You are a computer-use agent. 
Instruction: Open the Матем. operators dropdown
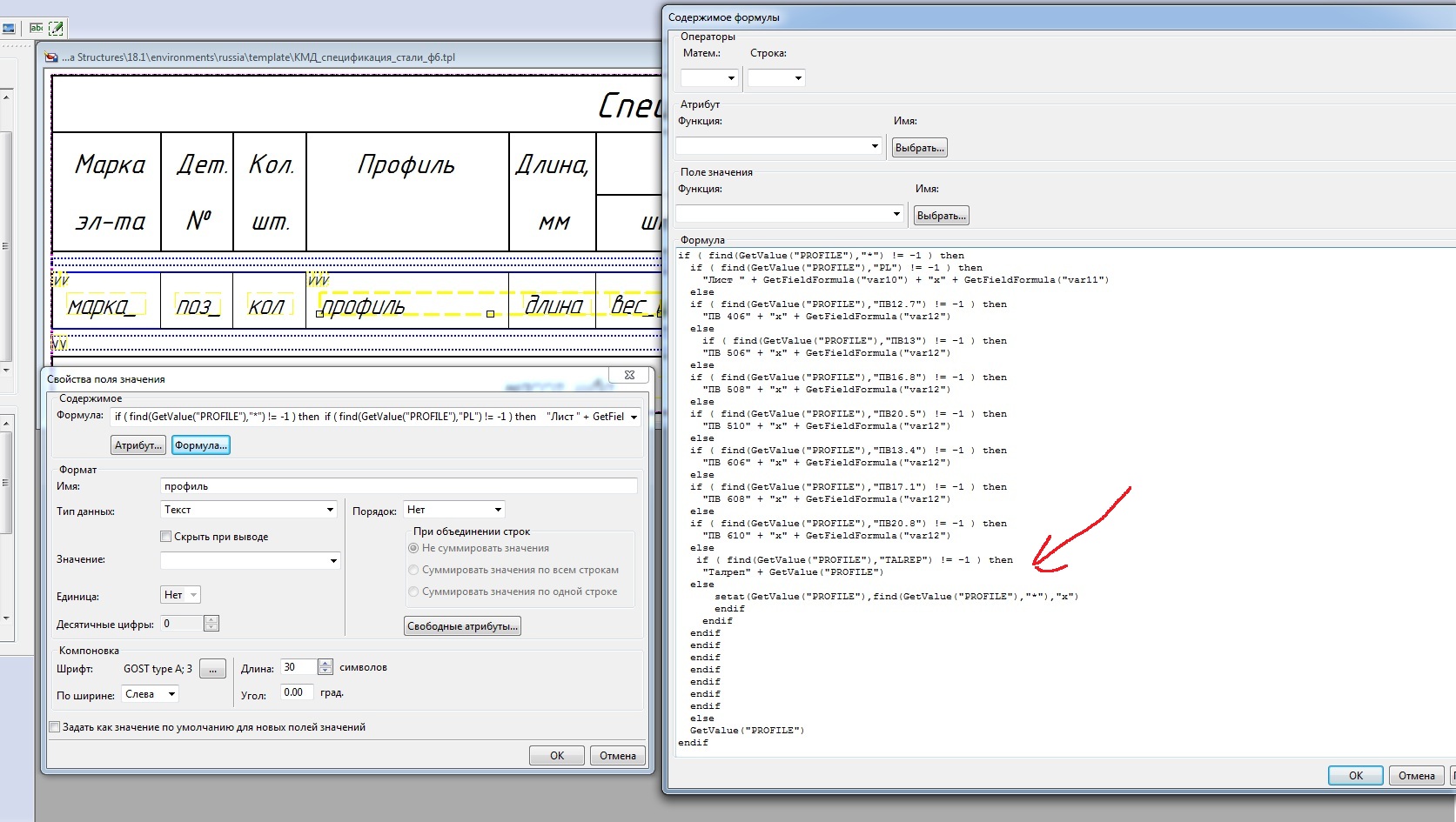(x=730, y=78)
